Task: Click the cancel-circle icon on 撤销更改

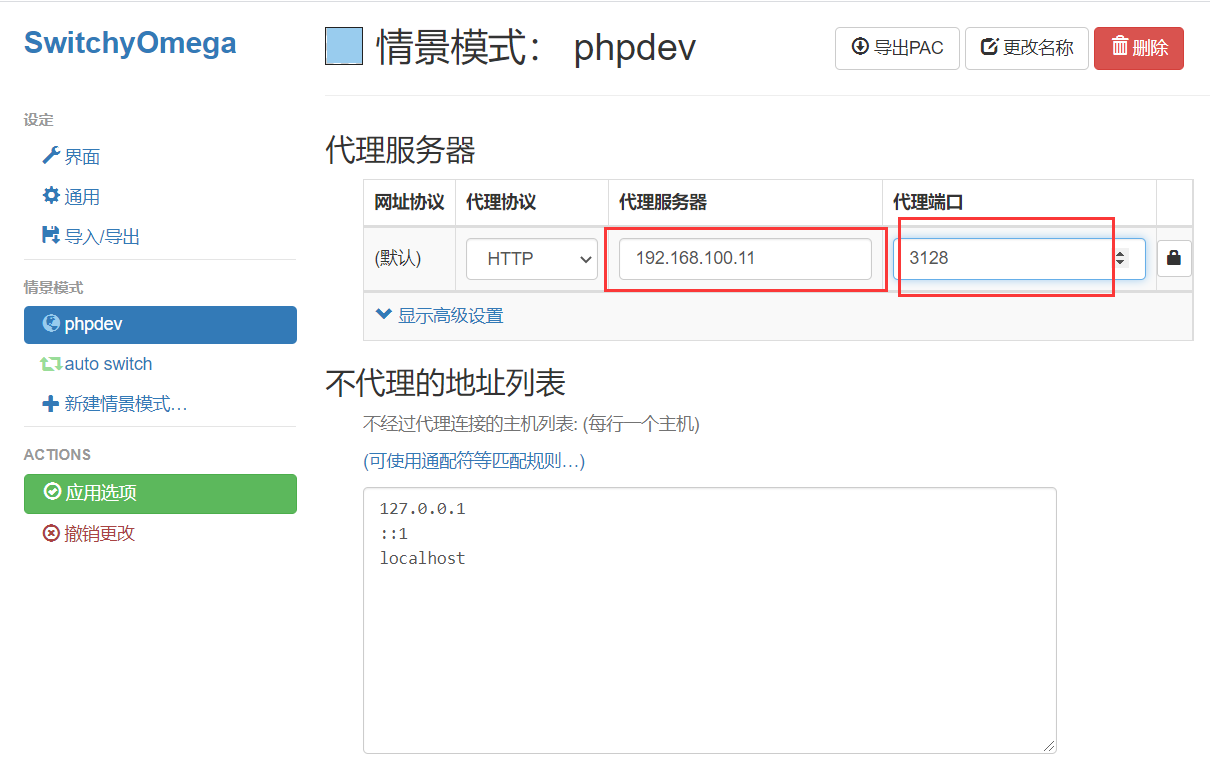Action: coord(51,533)
